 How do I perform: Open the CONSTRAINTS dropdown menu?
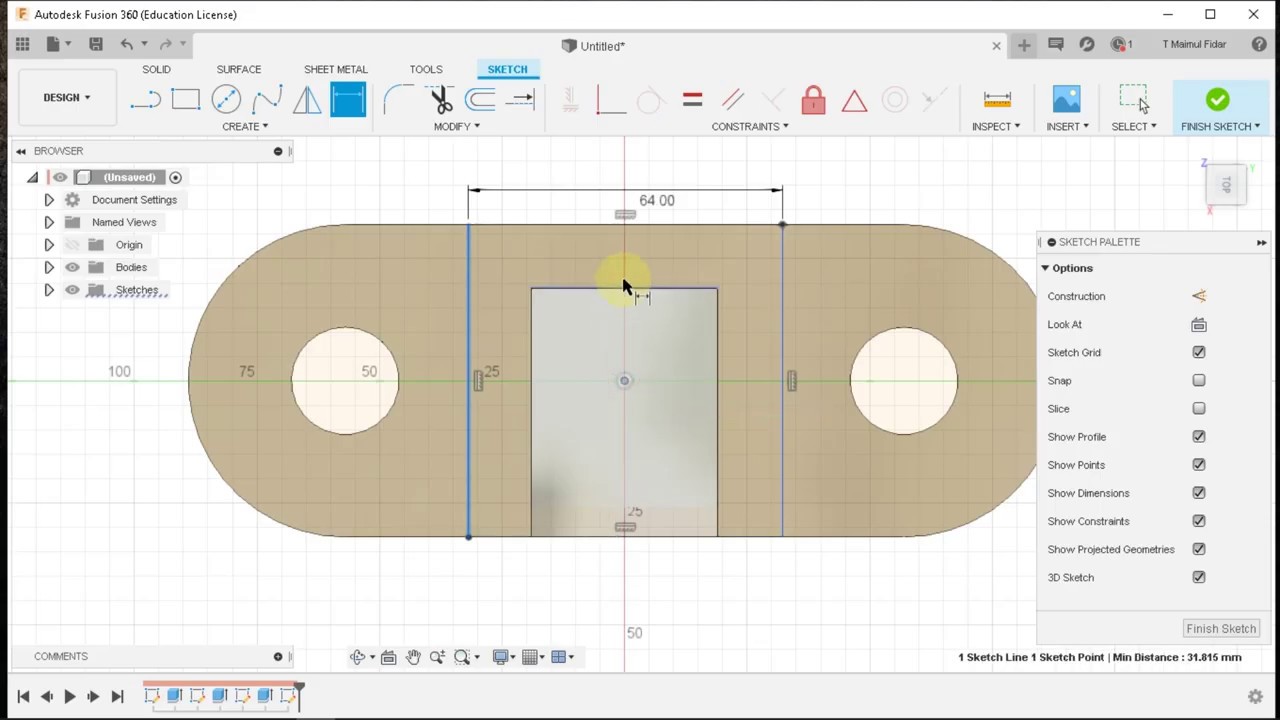[750, 126]
